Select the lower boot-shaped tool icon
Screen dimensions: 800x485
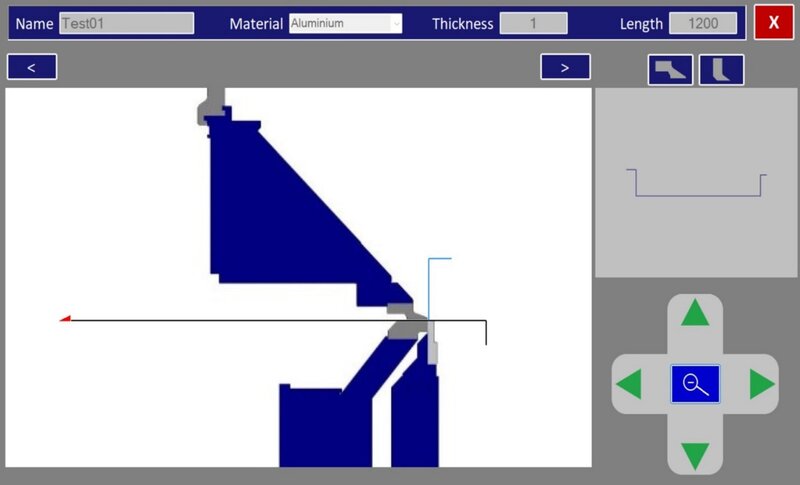pos(721,70)
